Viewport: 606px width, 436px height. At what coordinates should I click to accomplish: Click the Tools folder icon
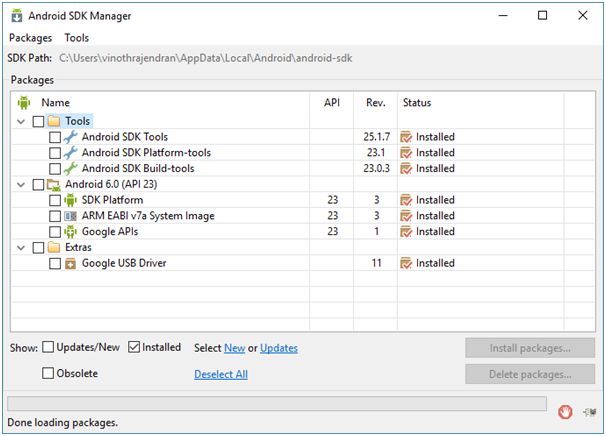point(54,121)
